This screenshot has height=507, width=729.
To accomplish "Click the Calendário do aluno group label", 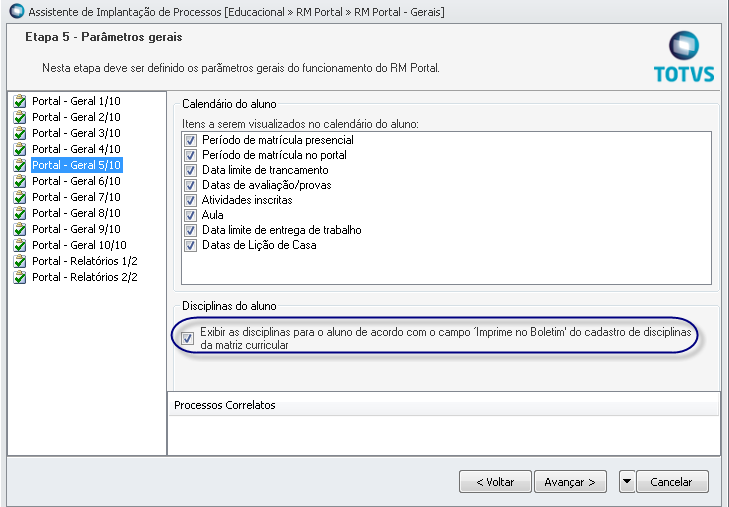I will pos(229,104).
